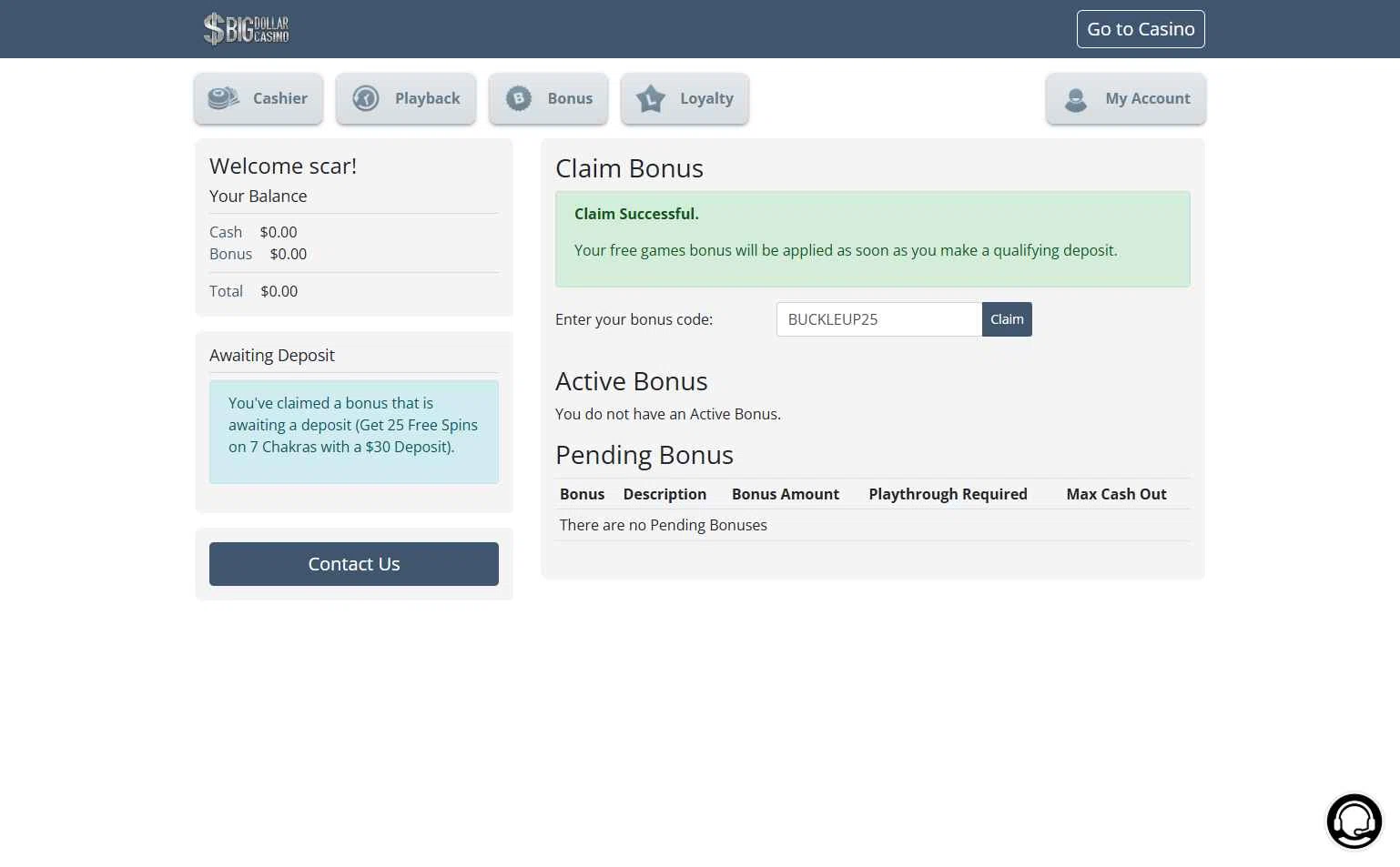
Task: Click the free games bonus qualifying deposit message
Action: pos(846,250)
